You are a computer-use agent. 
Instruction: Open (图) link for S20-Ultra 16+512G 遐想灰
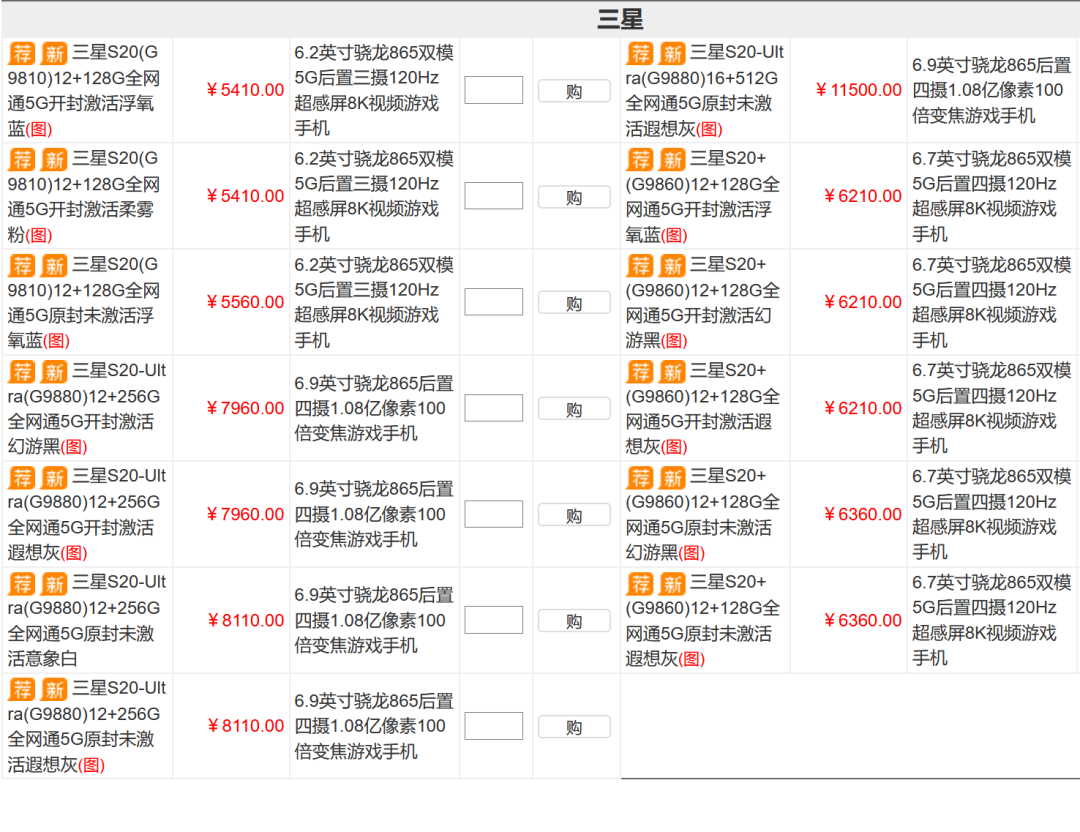click(709, 129)
